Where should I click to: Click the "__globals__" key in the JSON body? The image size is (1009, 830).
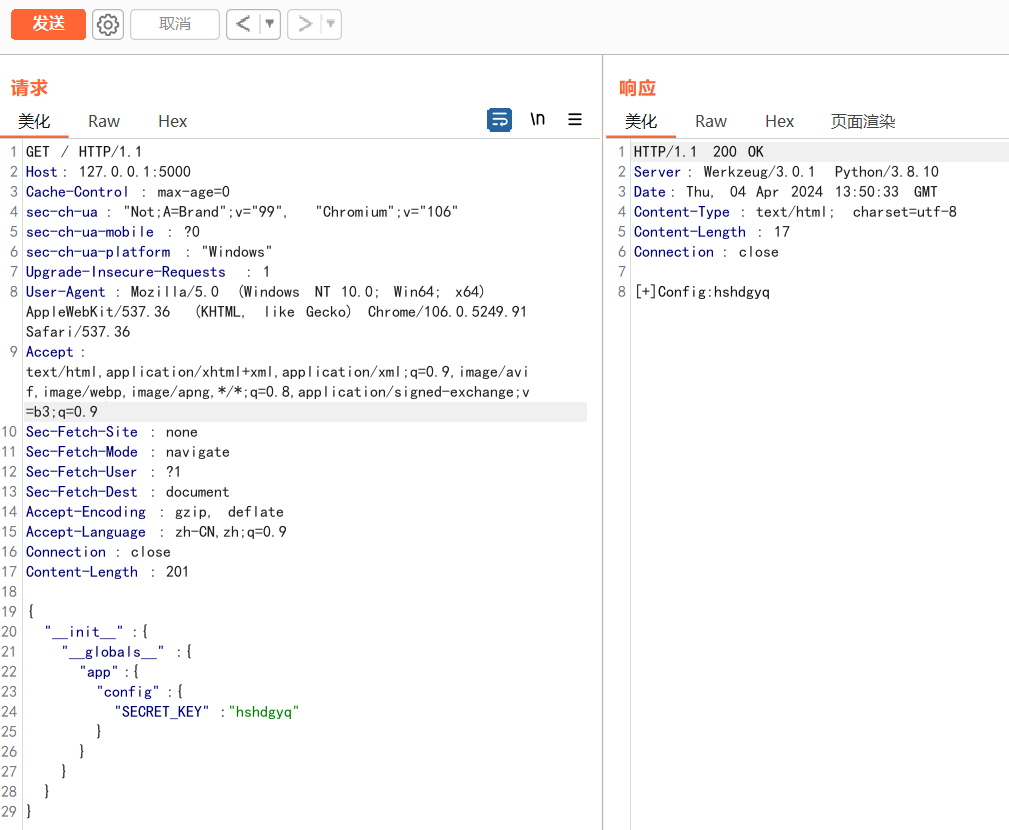[x=113, y=652]
